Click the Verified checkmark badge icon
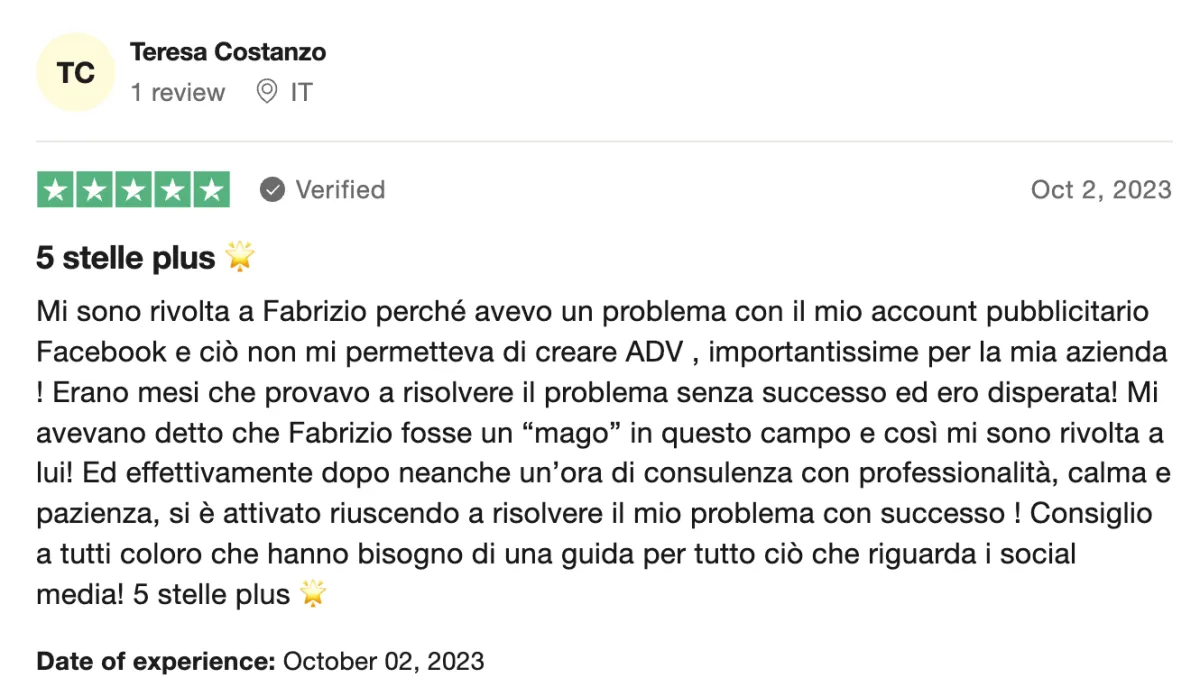 point(272,190)
